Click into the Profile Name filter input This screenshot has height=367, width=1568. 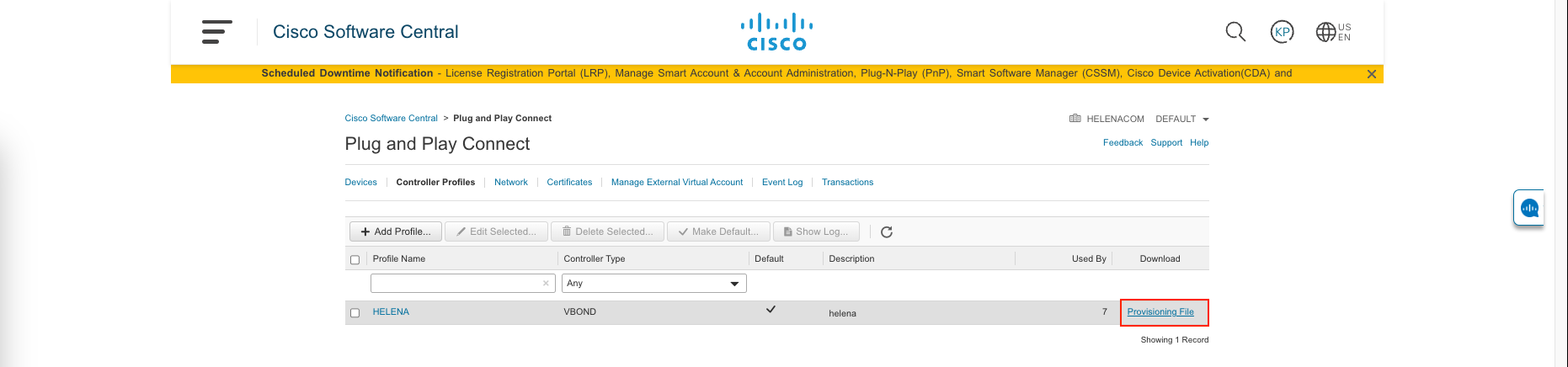455,284
